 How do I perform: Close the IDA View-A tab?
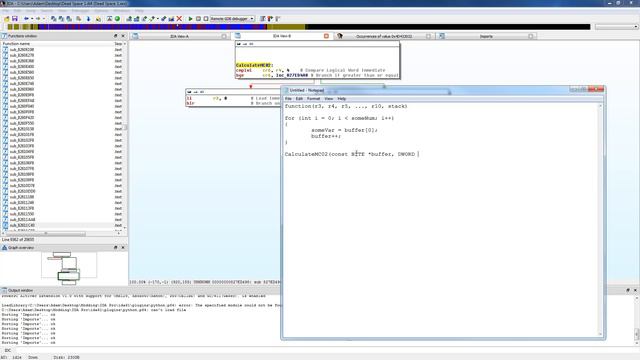click(x=224, y=36)
